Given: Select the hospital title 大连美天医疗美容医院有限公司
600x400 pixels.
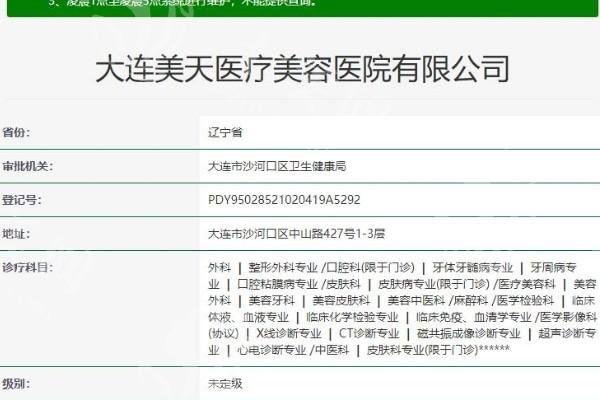Looking at the screenshot, I should (302, 69).
